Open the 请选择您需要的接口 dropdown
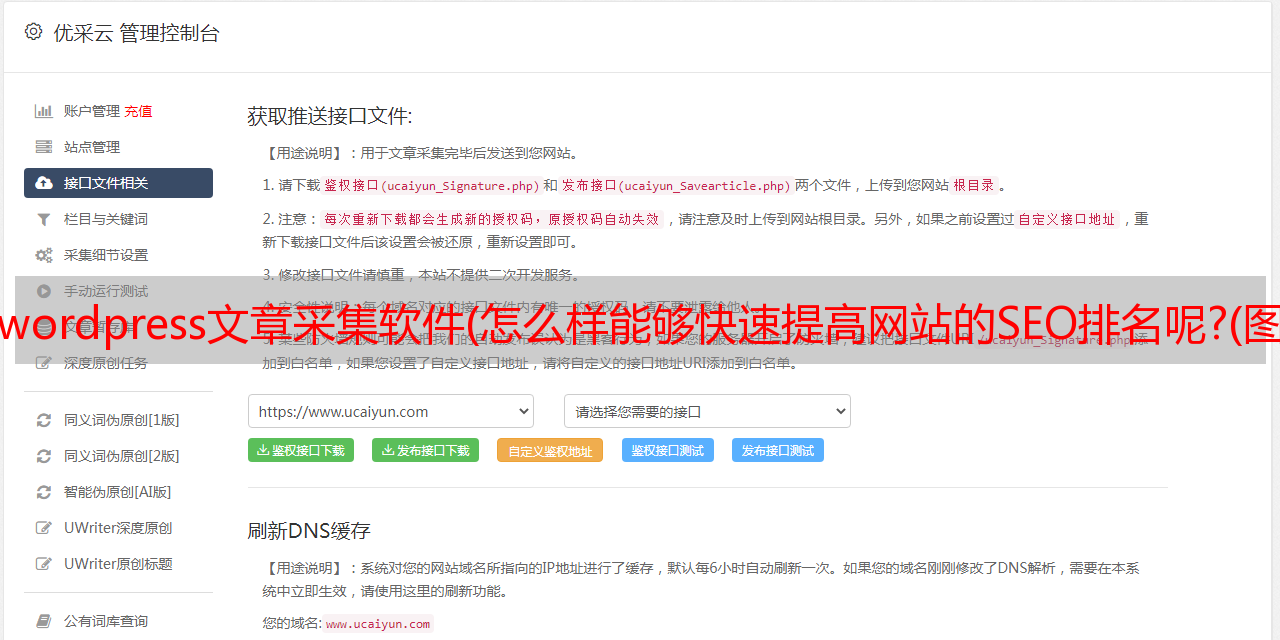This screenshot has height=640, width=1280. point(707,411)
